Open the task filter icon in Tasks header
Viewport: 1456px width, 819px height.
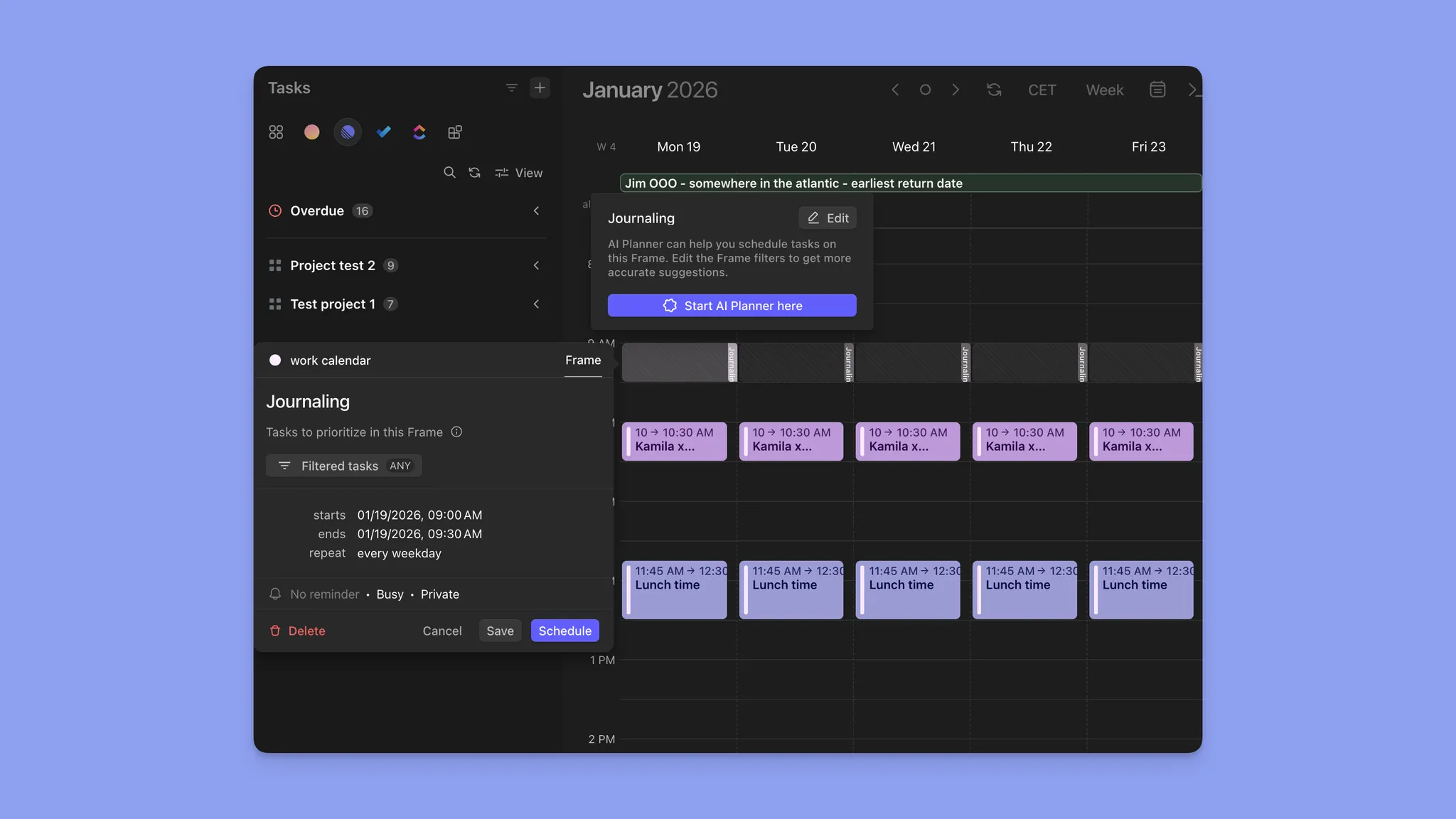511,88
